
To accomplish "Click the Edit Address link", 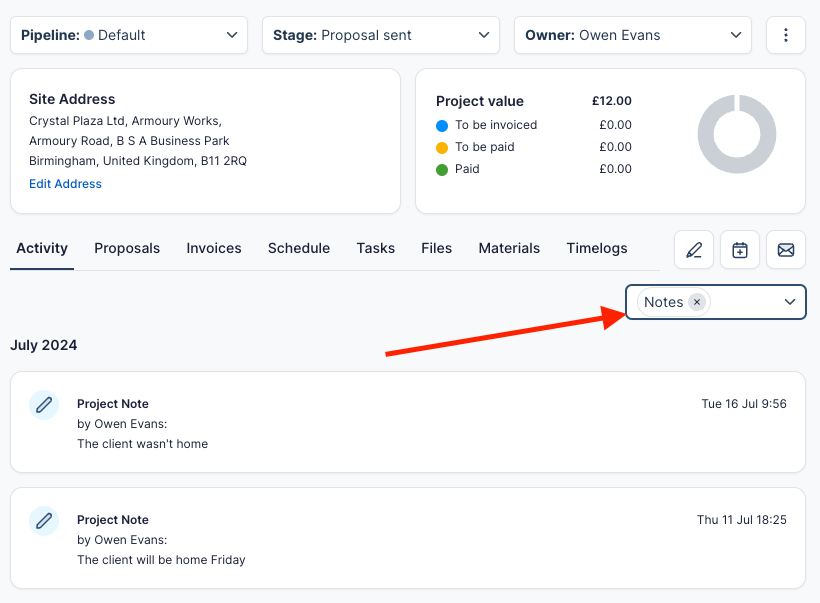I will coord(65,184).
